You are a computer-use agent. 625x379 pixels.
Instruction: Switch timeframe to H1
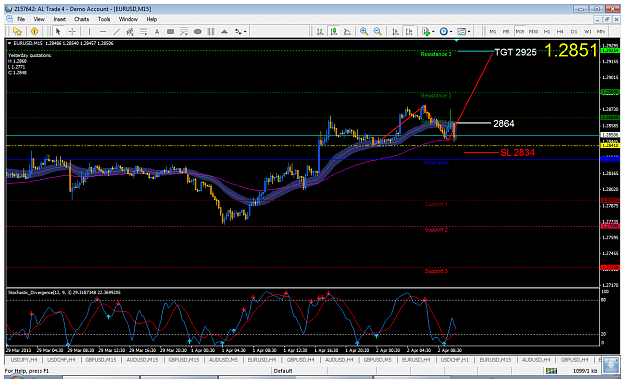coord(547,31)
